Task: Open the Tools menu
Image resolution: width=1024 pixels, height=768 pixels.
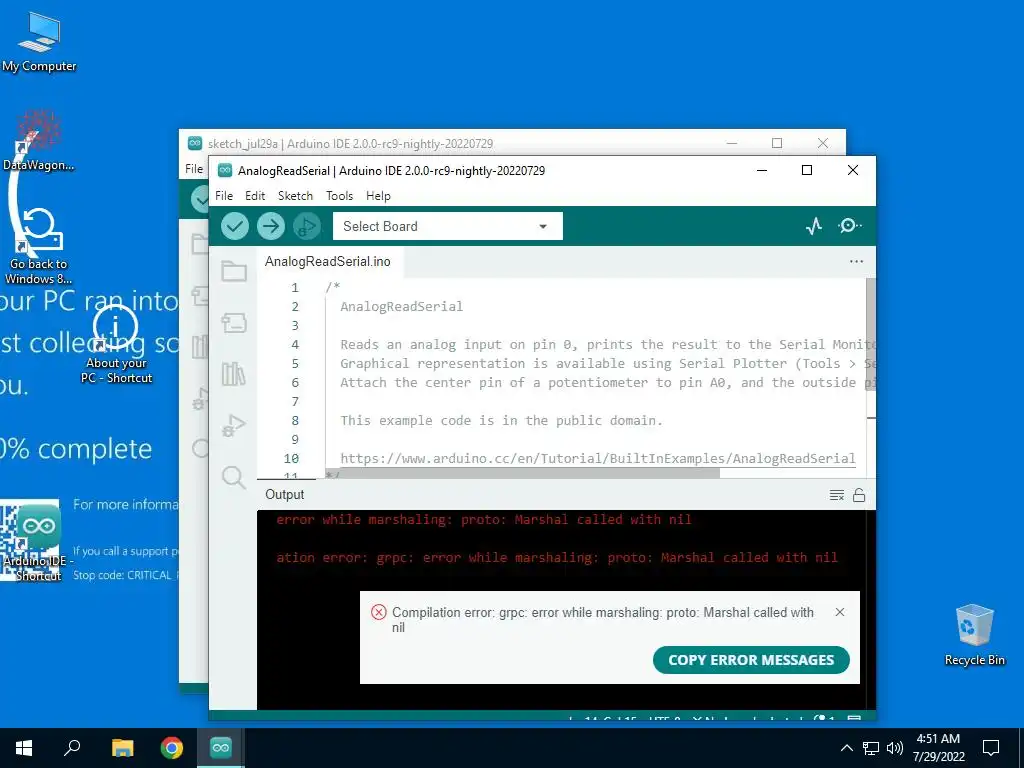Action: coord(339,196)
